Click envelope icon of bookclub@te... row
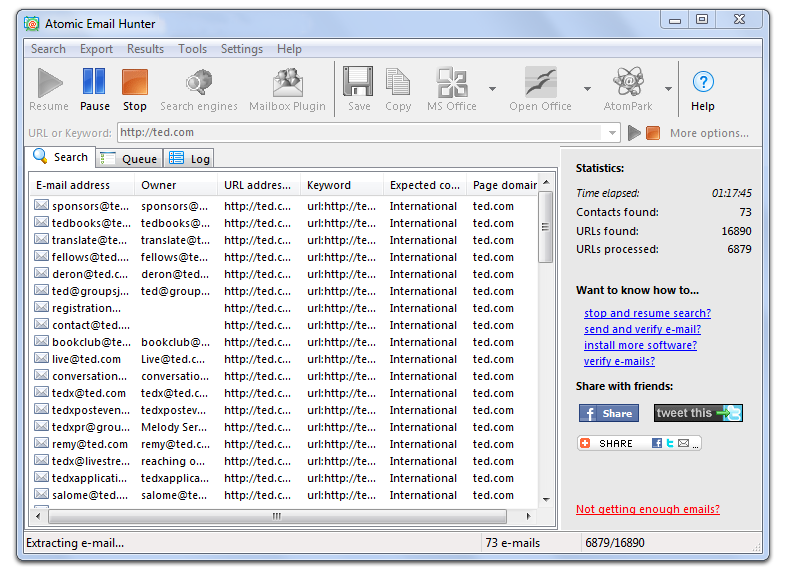 42,341
